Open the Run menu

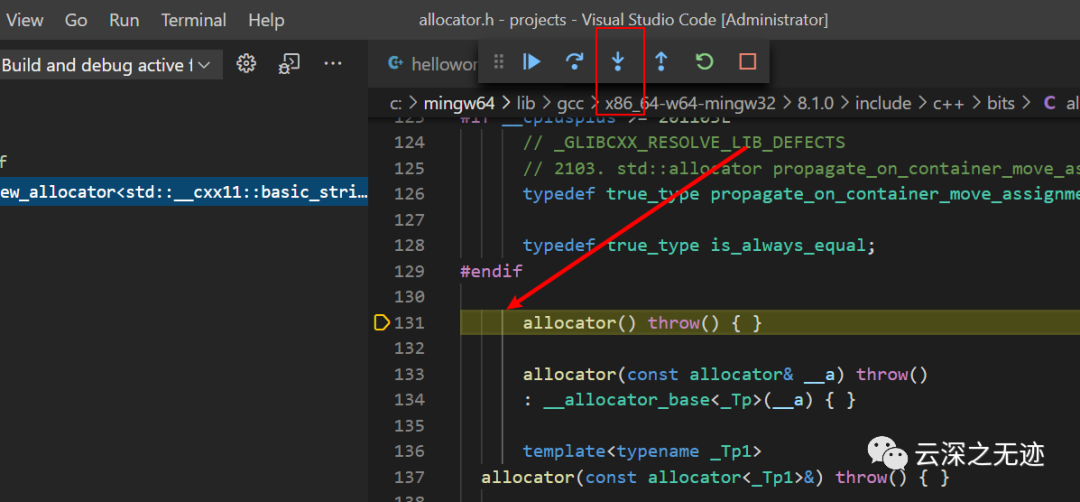(x=124, y=20)
